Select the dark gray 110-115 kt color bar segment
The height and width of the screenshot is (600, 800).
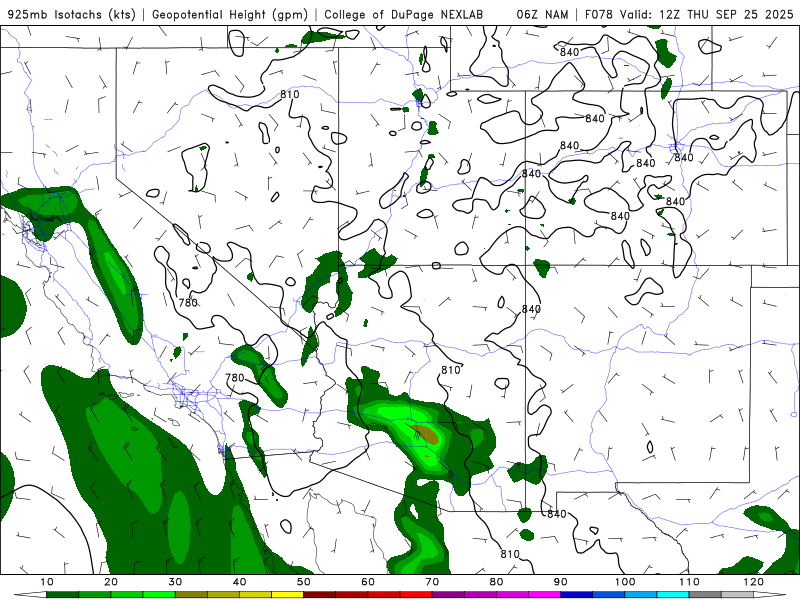click(x=705, y=595)
